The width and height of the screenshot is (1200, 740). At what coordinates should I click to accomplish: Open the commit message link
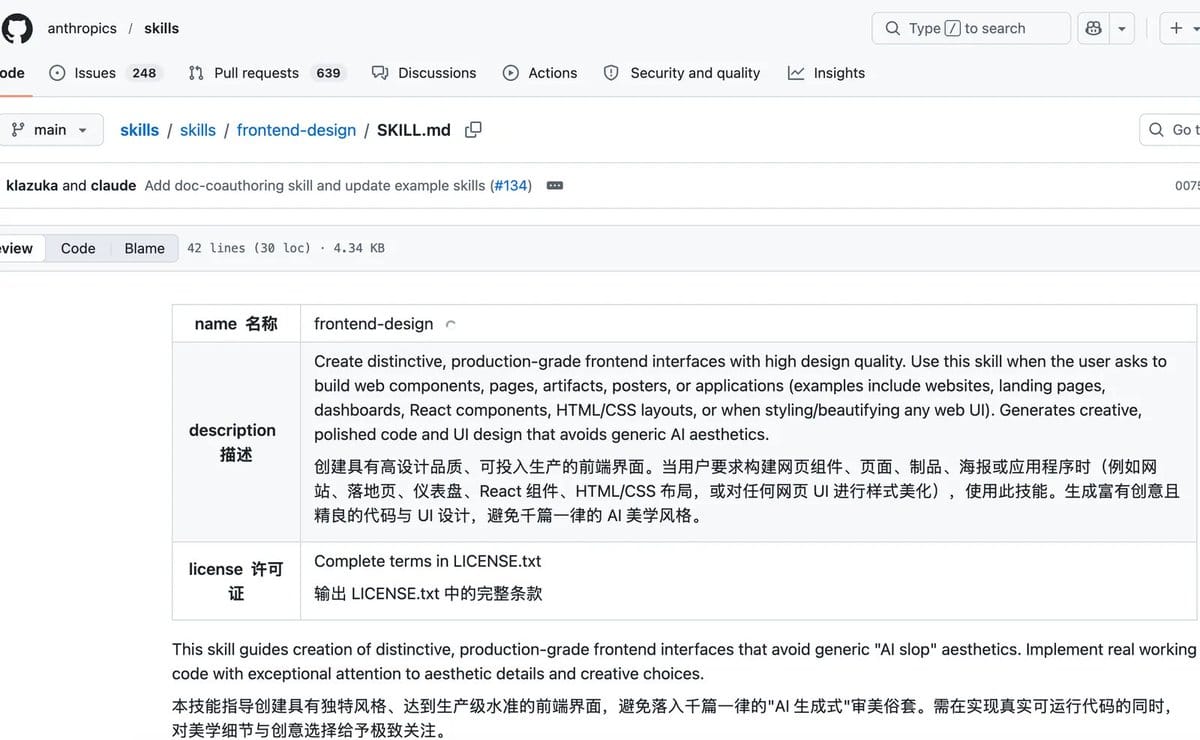click(x=315, y=185)
